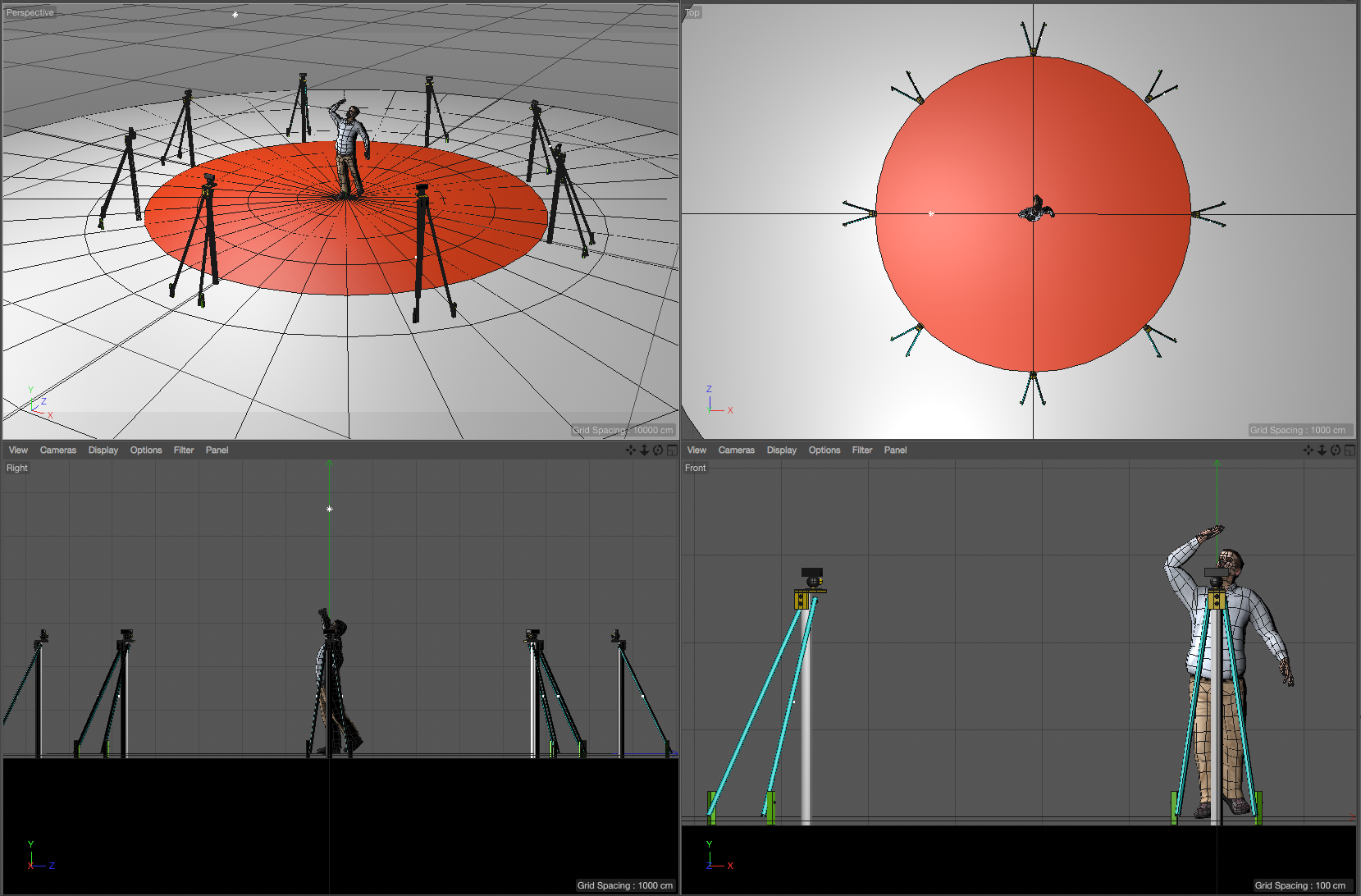Click the Right viewport label
This screenshot has height=896, width=1361.
coord(17,468)
